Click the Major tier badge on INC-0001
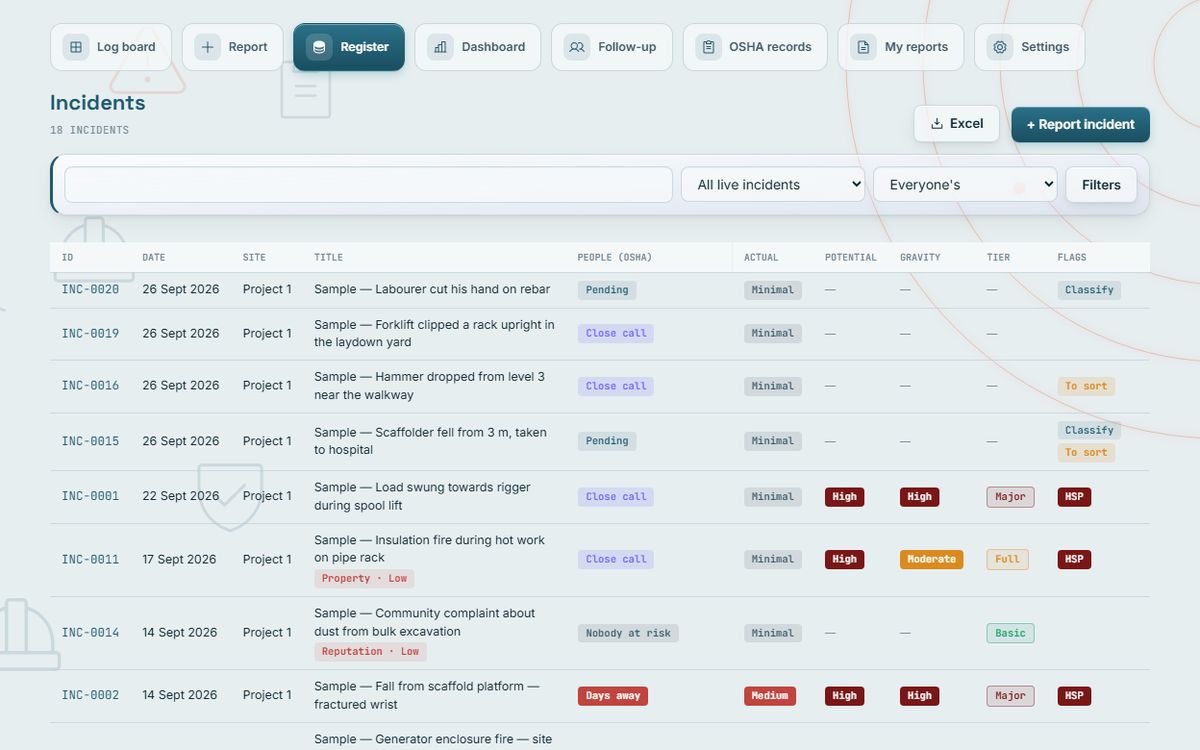1200x750 pixels. [x=1010, y=497]
